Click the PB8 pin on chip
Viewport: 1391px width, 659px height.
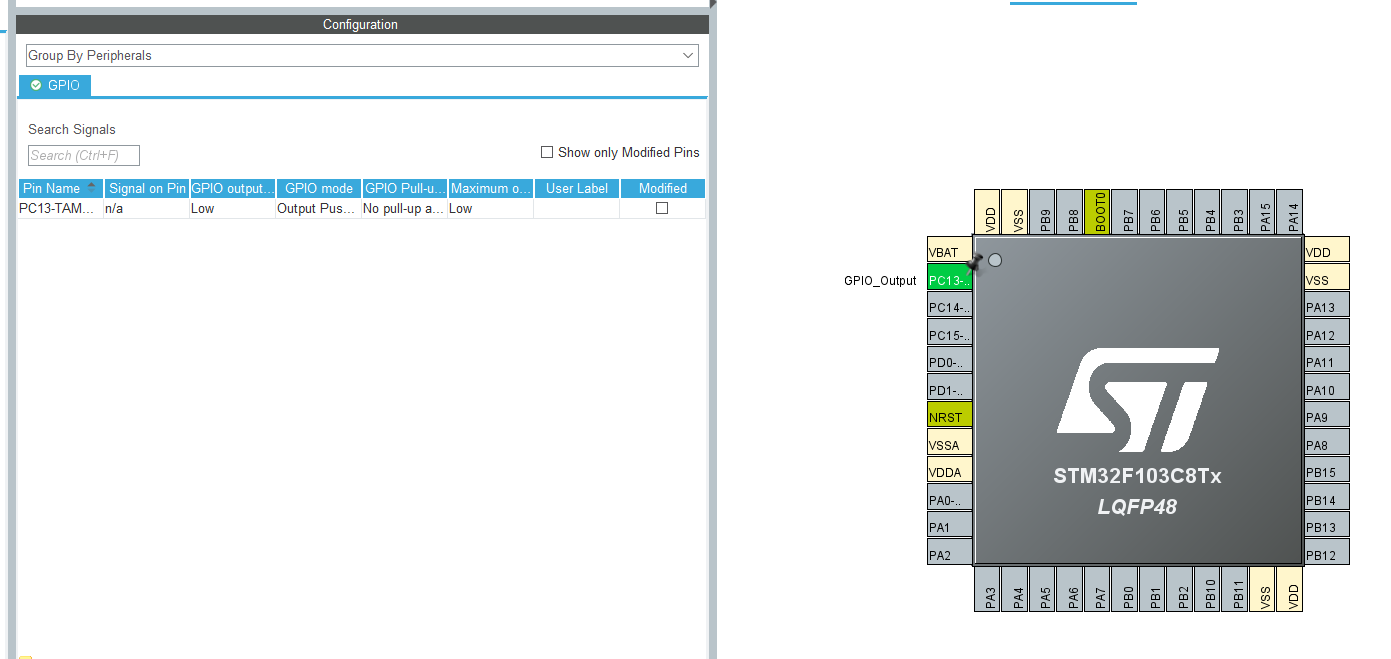click(1070, 212)
